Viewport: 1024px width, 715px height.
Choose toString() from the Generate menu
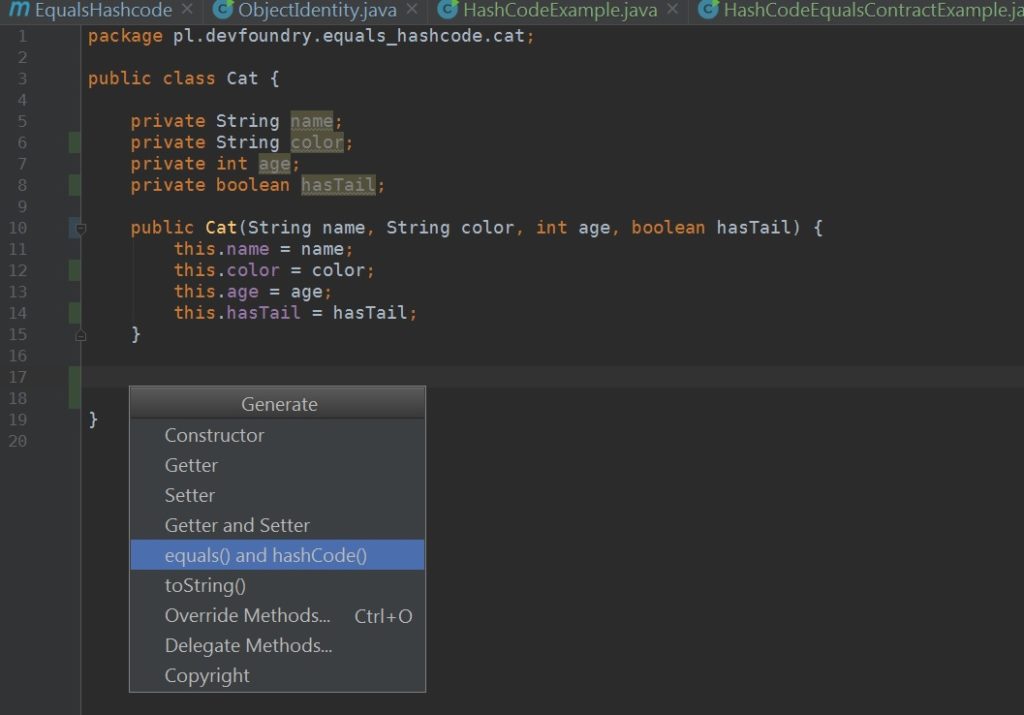point(277,585)
